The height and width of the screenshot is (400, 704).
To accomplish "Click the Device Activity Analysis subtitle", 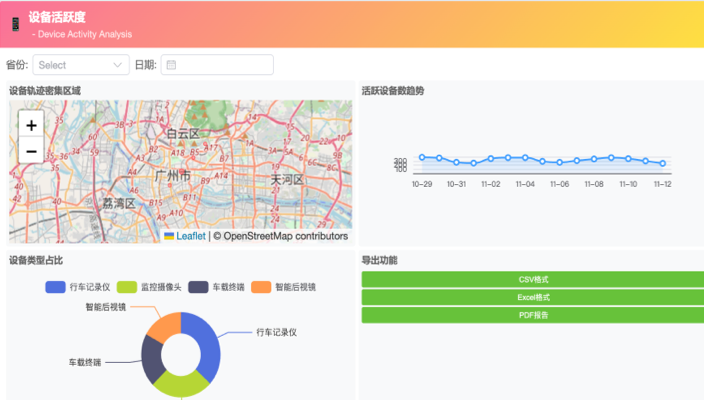I will click(84, 34).
